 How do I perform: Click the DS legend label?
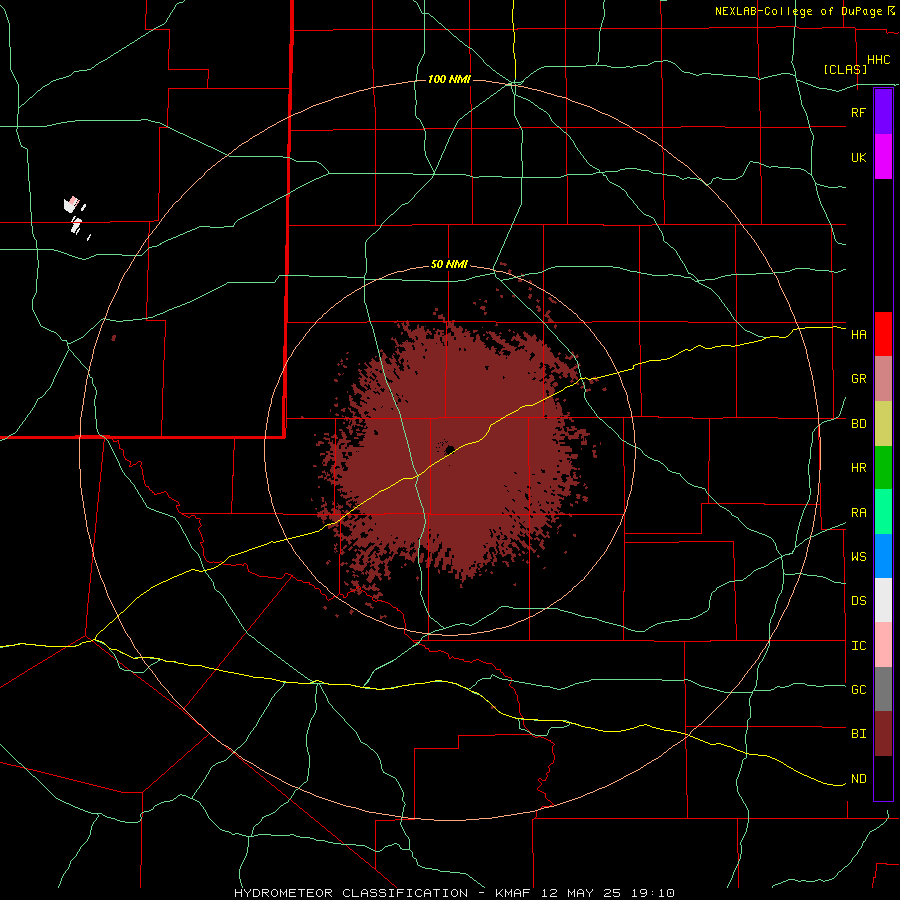[858, 601]
